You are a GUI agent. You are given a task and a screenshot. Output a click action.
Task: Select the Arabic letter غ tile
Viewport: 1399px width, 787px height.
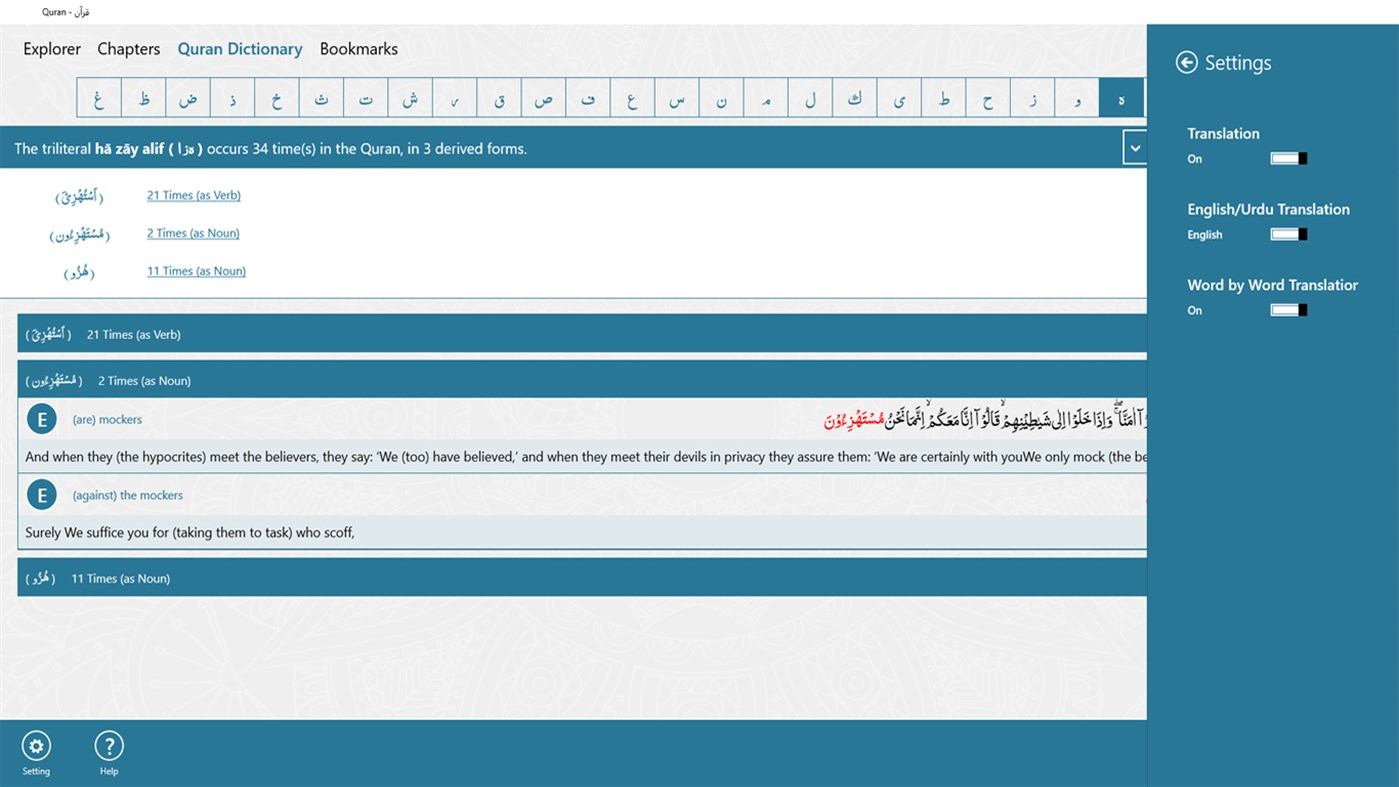97,97
